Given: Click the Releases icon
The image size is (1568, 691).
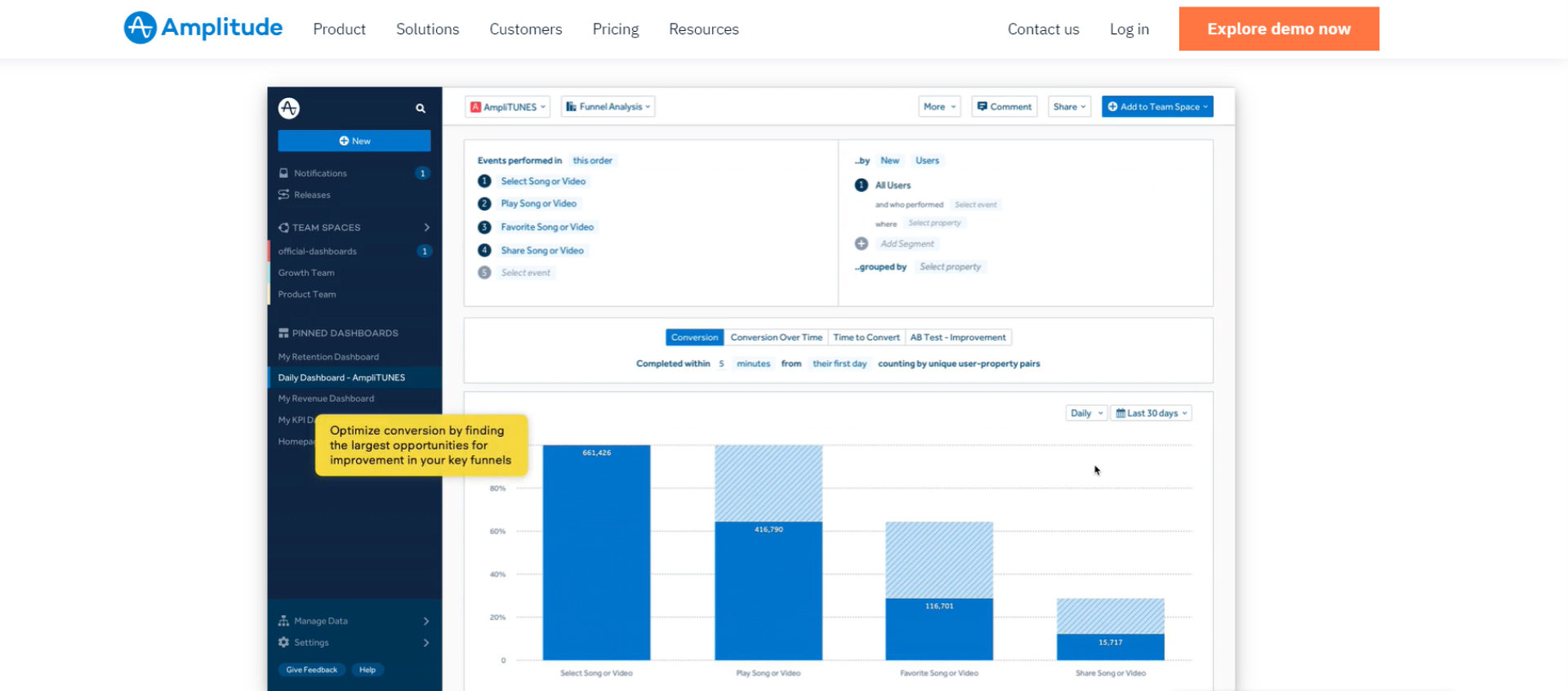Looking at the screenshot, I should coord(283,194).
